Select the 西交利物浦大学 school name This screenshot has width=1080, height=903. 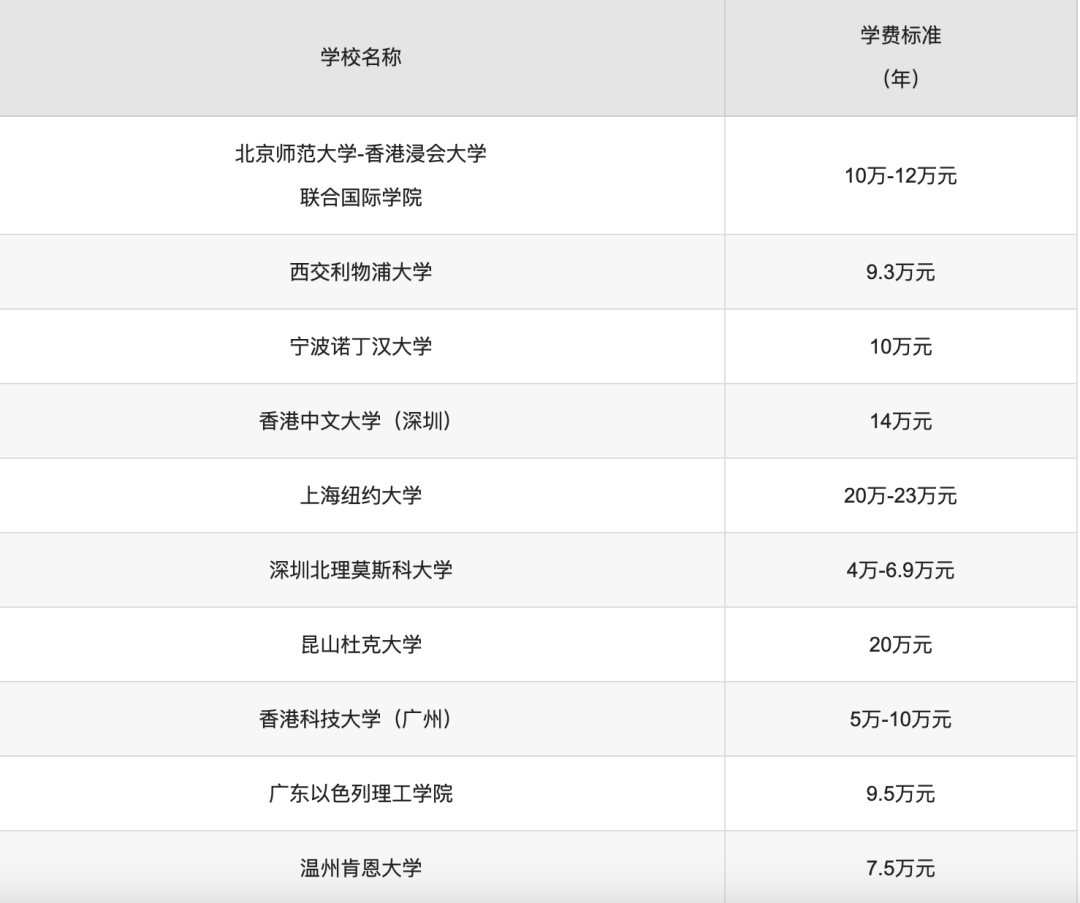(x=361, y=272)
